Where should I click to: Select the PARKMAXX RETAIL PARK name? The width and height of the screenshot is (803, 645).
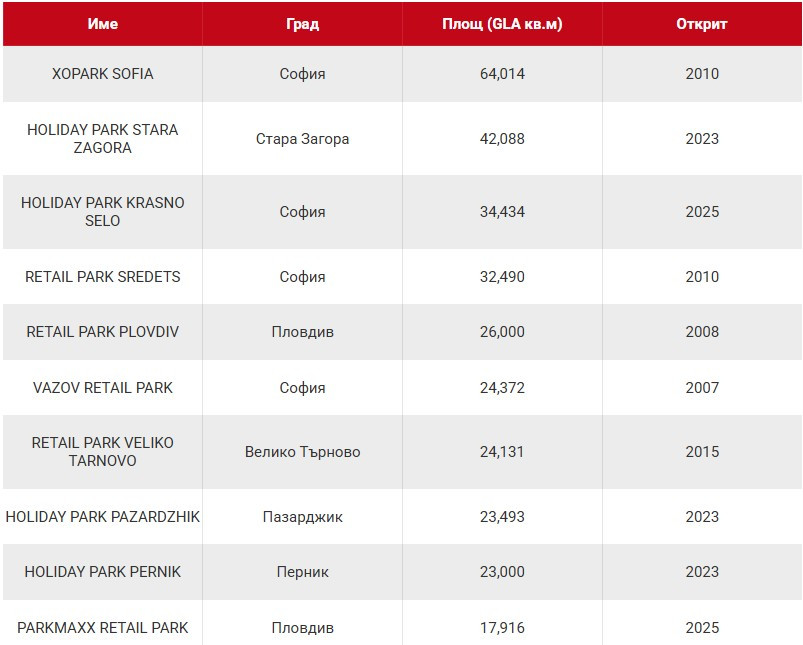pyautogui.click(x=102, y=628)
